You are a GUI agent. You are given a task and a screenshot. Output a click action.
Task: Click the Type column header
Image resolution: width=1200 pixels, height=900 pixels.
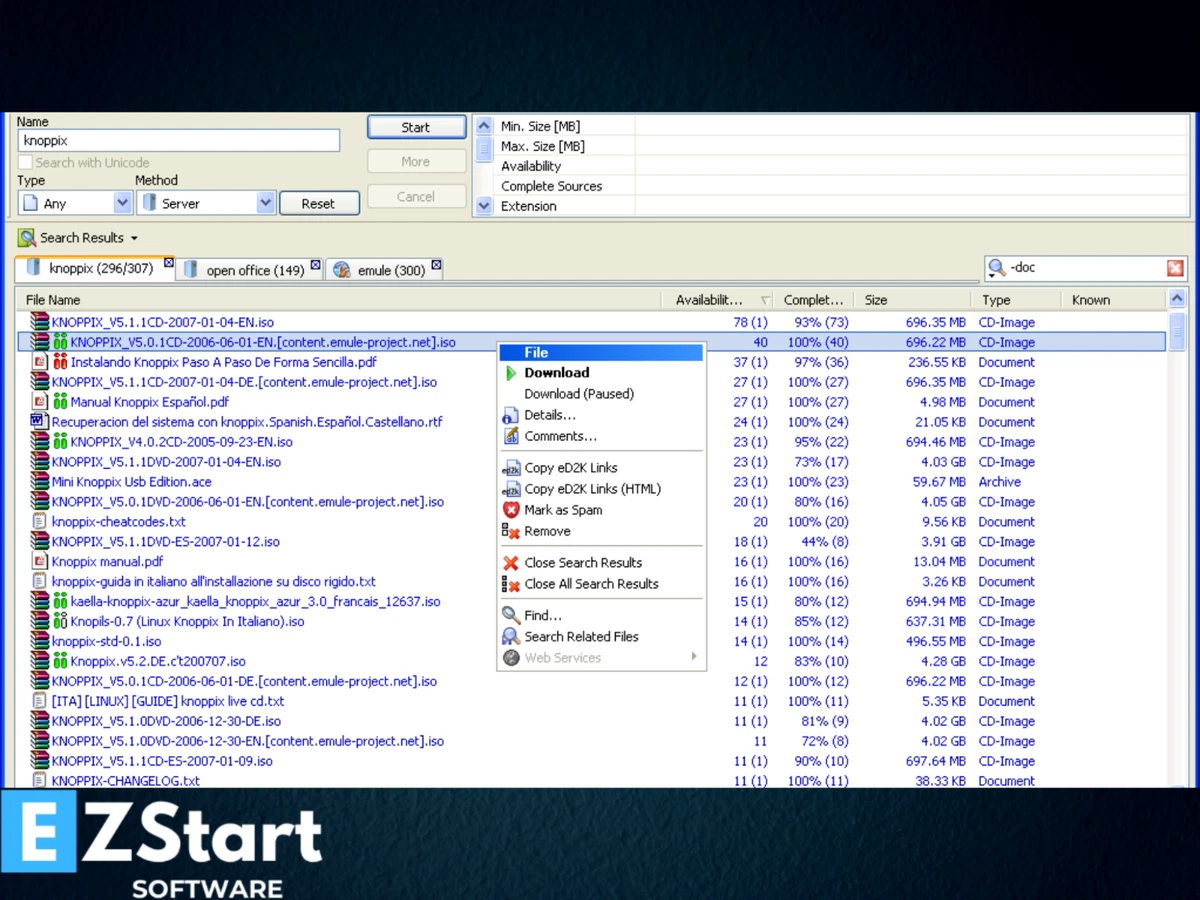pyautogui.click(x=1015, y=300)
